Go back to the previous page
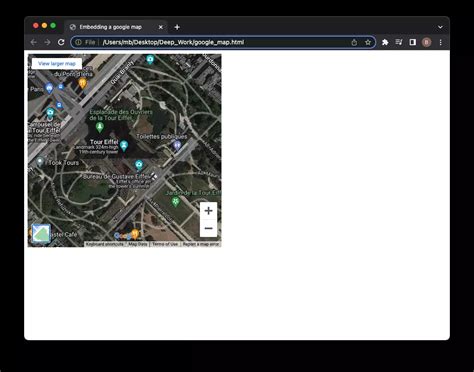The image size is (474, 372). click(x=34, y=42)
